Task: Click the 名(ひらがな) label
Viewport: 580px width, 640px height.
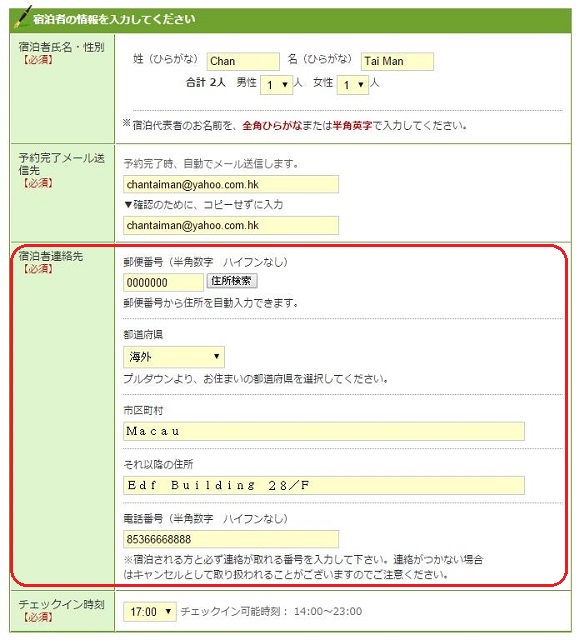Action: tap(320, 59)
